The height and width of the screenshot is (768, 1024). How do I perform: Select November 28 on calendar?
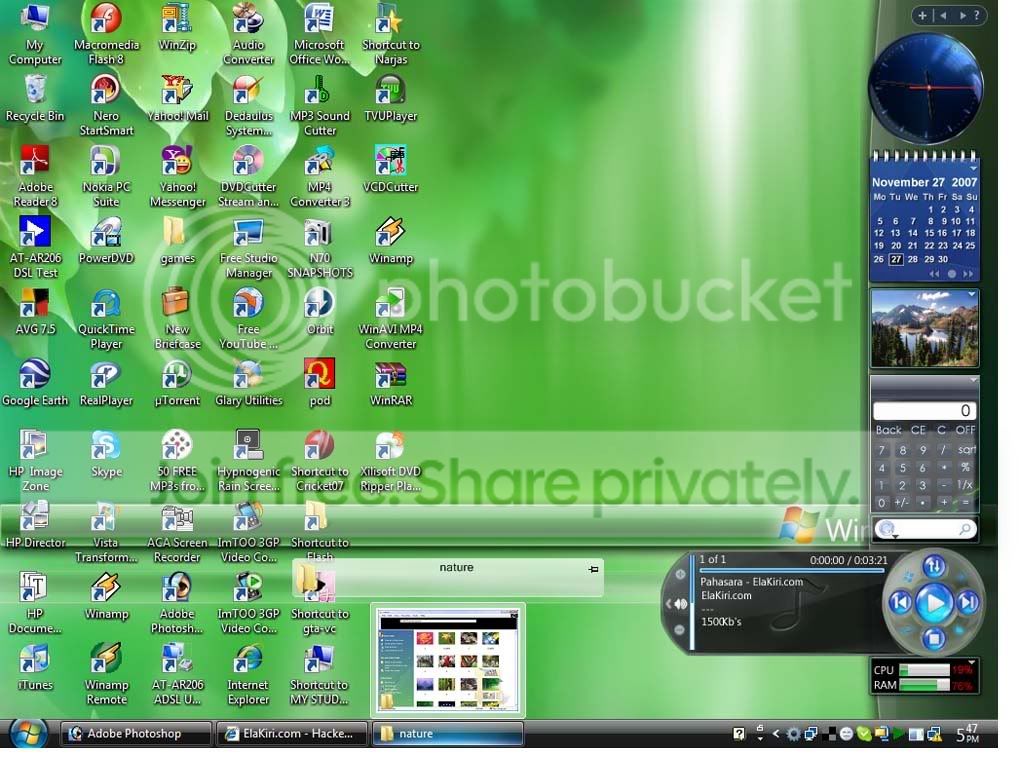click(x=912, y=259)
